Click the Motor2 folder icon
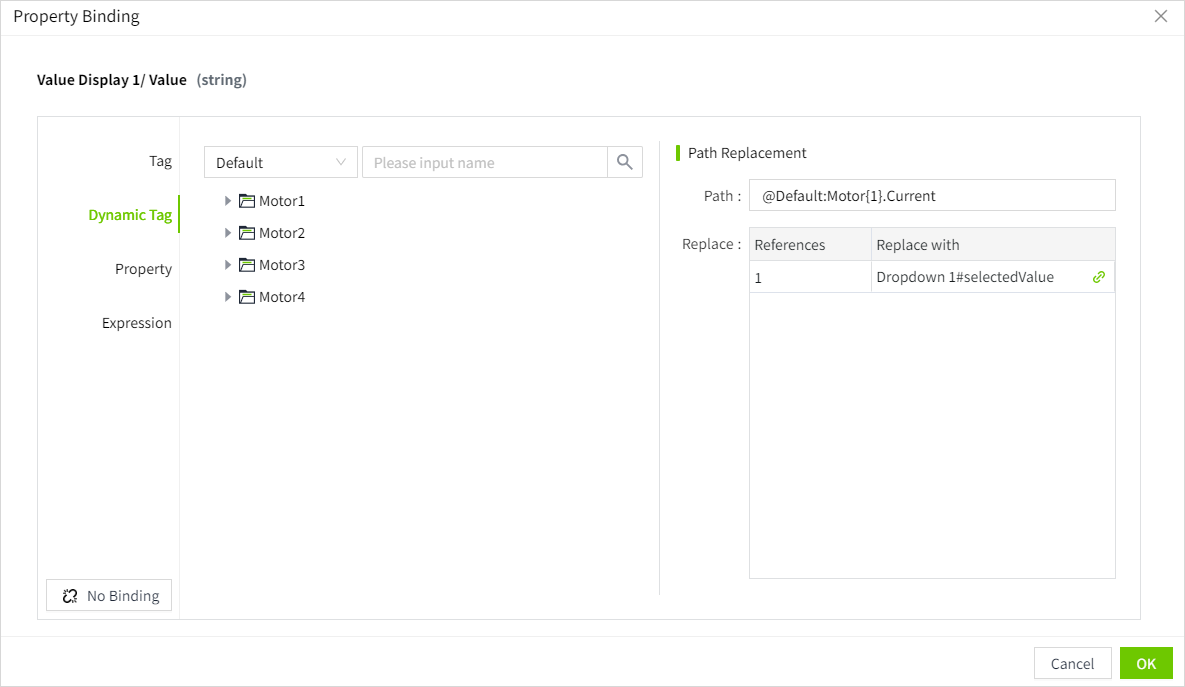Viewport: 1185px width, 687px height. (x=247, y=233)
